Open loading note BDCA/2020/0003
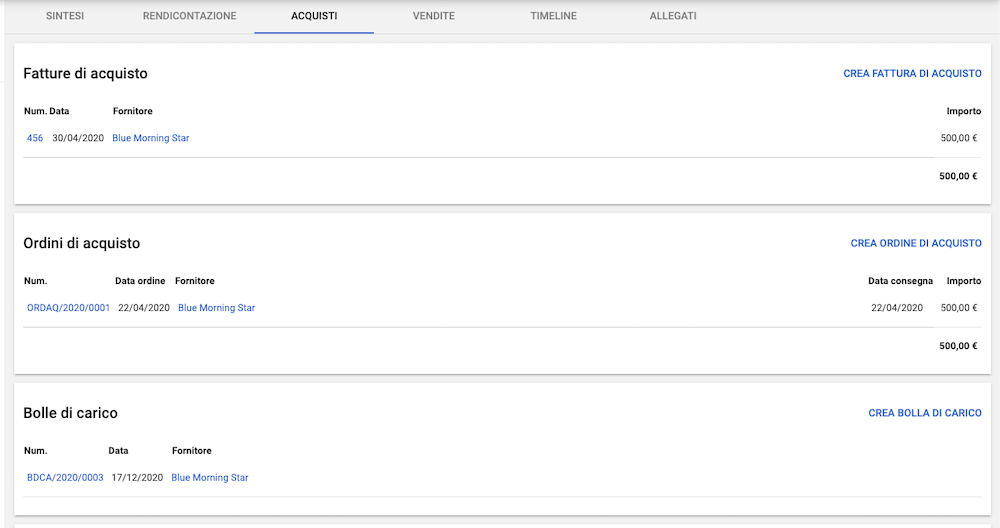 pos(65,478)
